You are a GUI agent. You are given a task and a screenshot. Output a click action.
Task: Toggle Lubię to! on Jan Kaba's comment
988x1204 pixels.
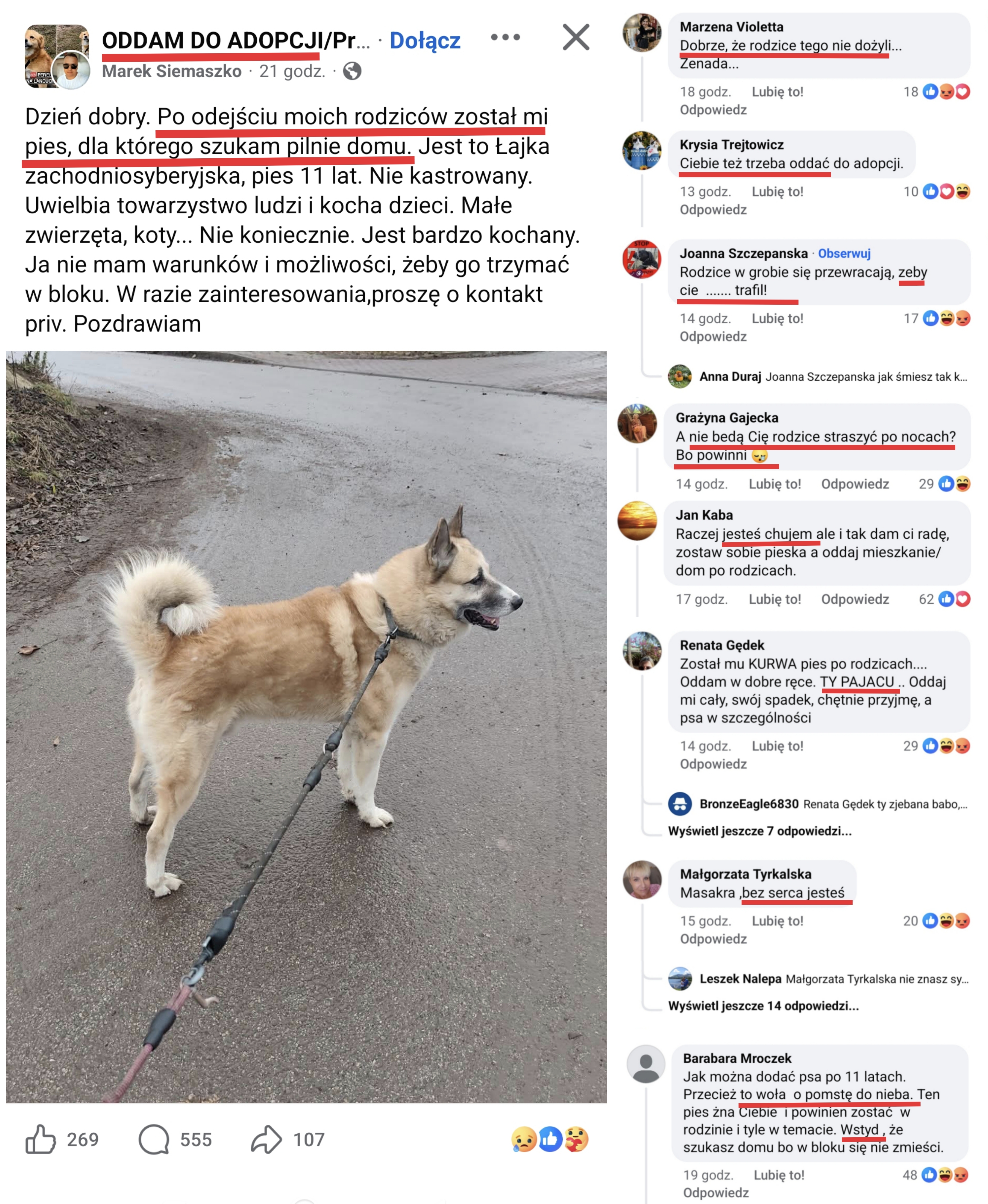[775, 599]
